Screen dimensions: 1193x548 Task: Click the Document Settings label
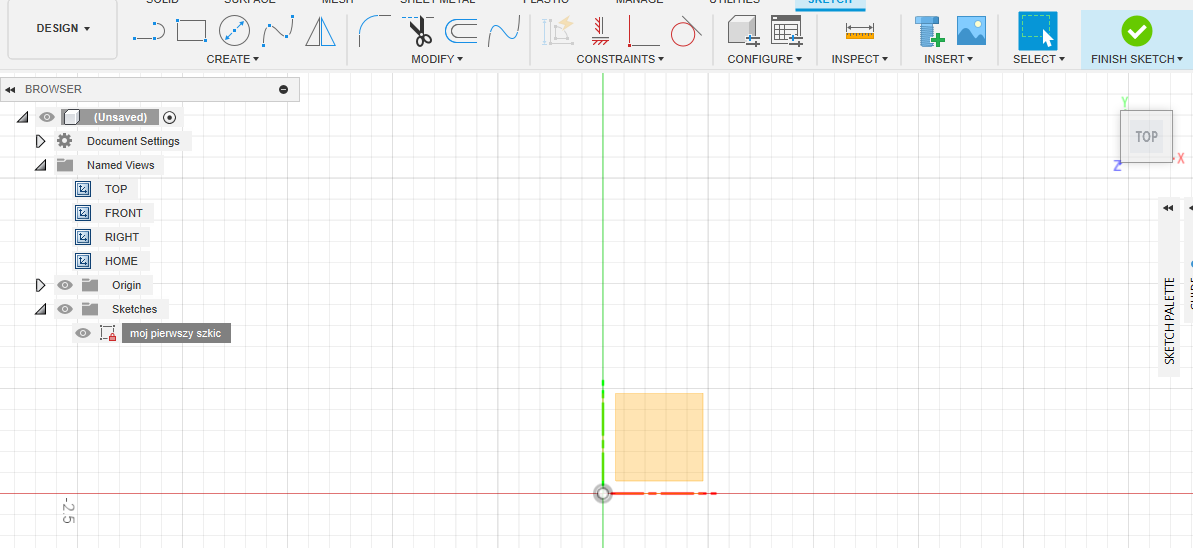pos(133,141)
